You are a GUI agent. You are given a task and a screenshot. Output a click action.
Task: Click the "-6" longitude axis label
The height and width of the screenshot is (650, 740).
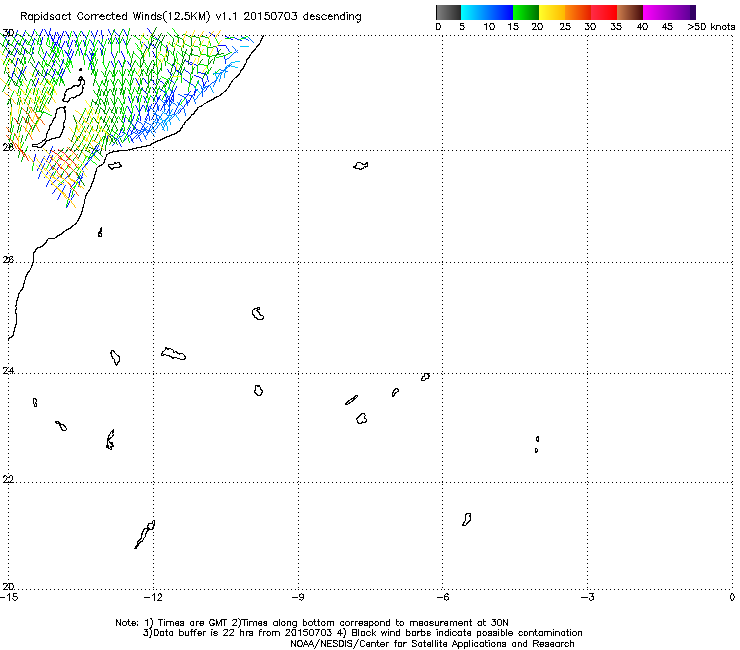442,598
